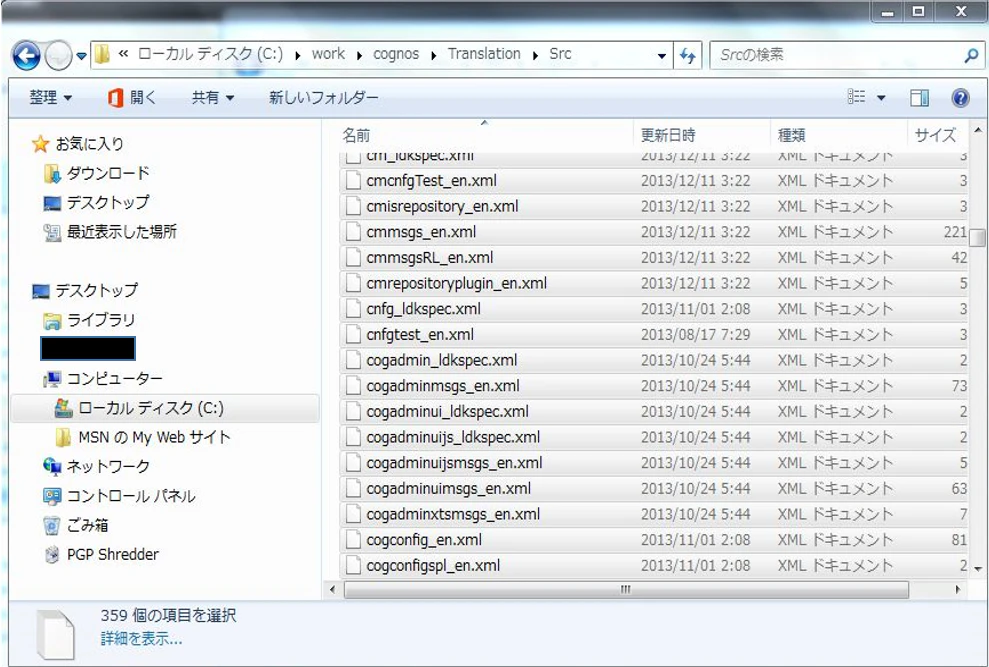989x667 pixels.
Task: Open Help with the question mark icon
Action: 960,97
